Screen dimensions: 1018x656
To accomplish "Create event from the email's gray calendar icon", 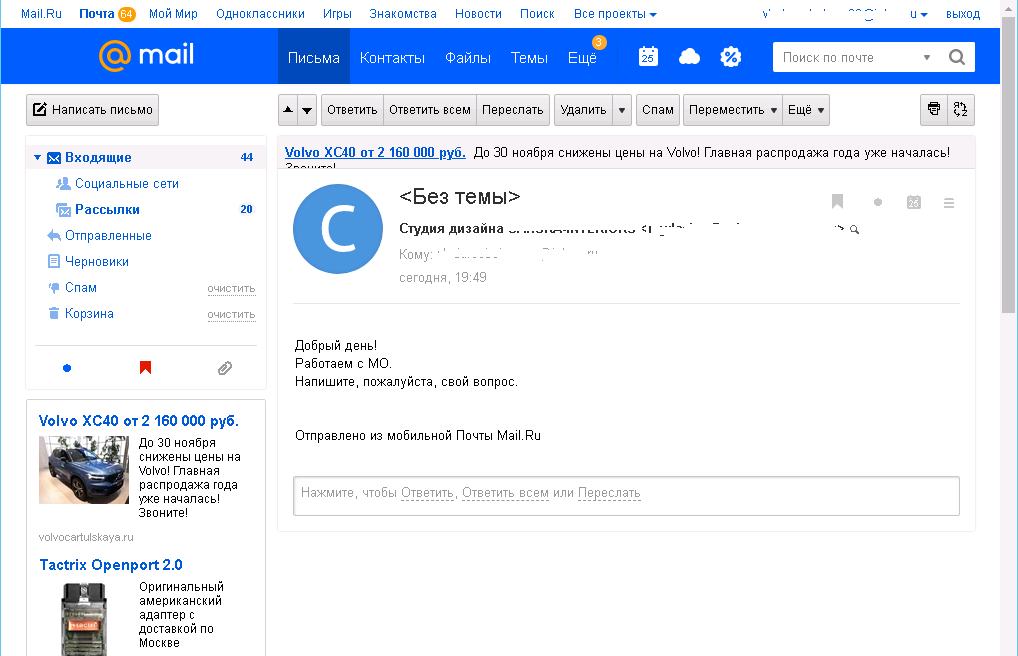I will (913, 202).
